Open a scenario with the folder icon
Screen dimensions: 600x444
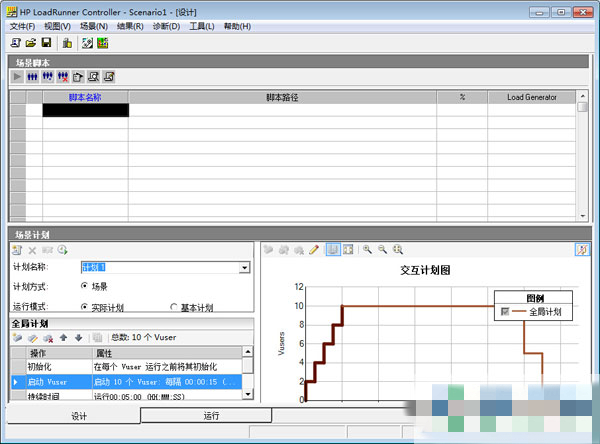[31, 43]
